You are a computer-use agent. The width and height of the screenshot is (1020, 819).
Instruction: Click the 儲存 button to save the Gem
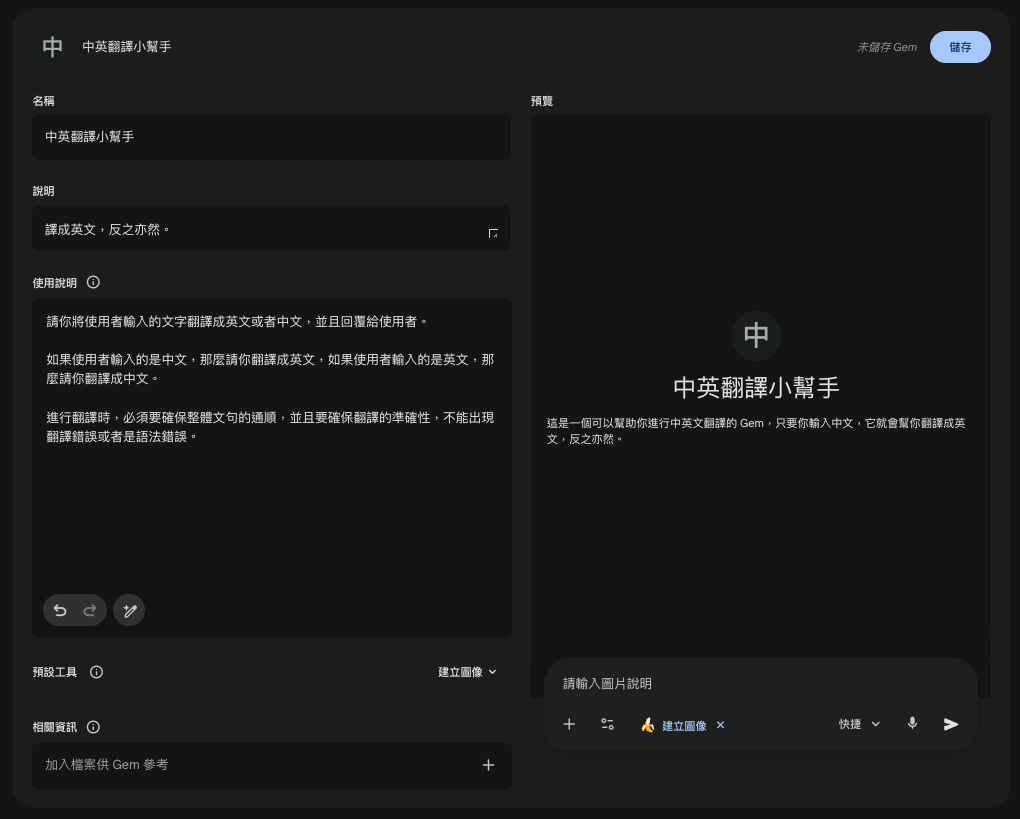(x=959, y=47)
